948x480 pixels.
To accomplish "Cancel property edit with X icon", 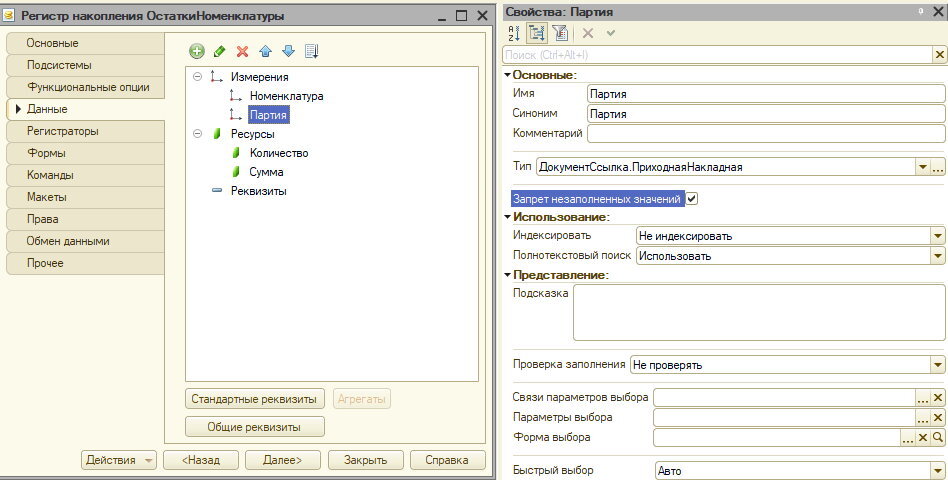I will 588,33.
